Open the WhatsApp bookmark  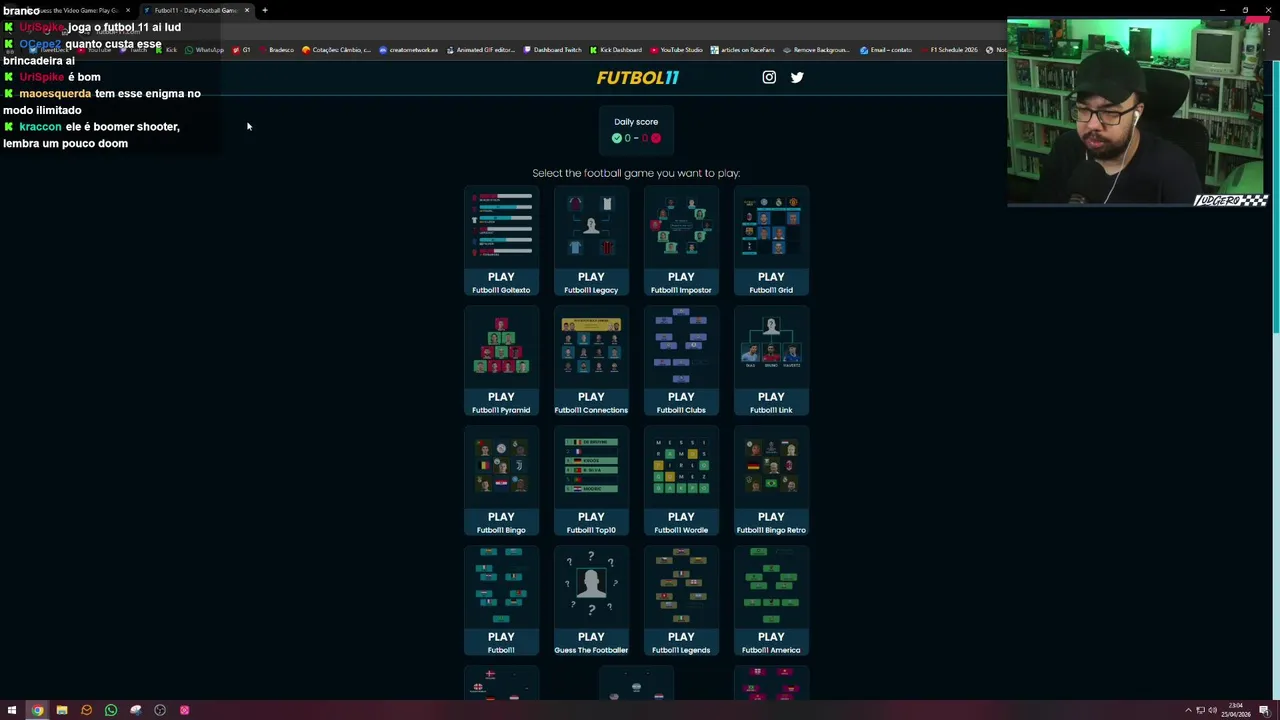(204, 50)
